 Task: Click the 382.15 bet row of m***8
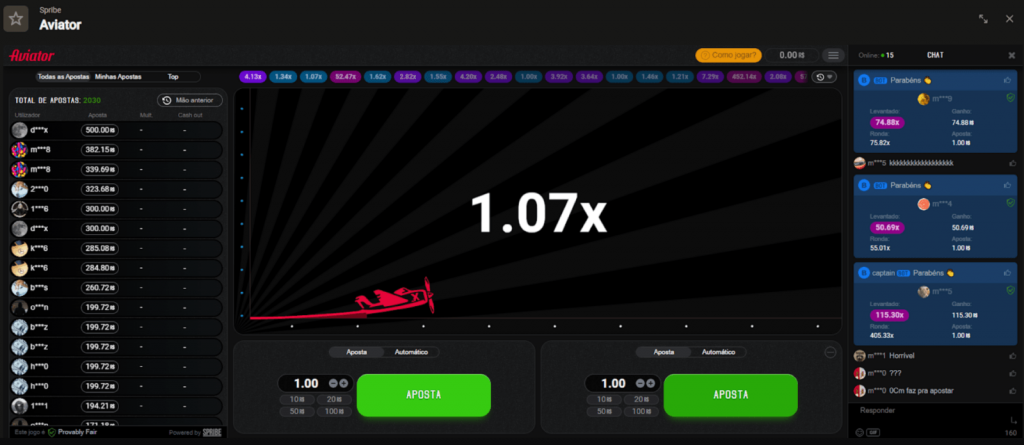tap(117, 150)
